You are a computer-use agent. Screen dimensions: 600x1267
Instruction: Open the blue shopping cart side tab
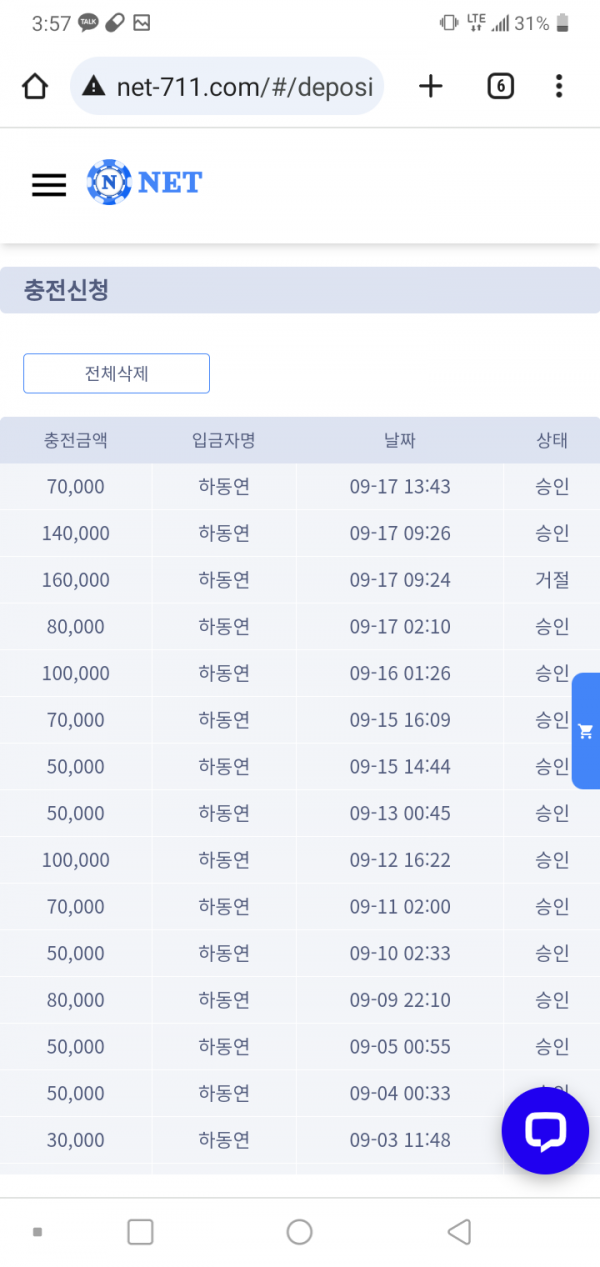[586, 731]
